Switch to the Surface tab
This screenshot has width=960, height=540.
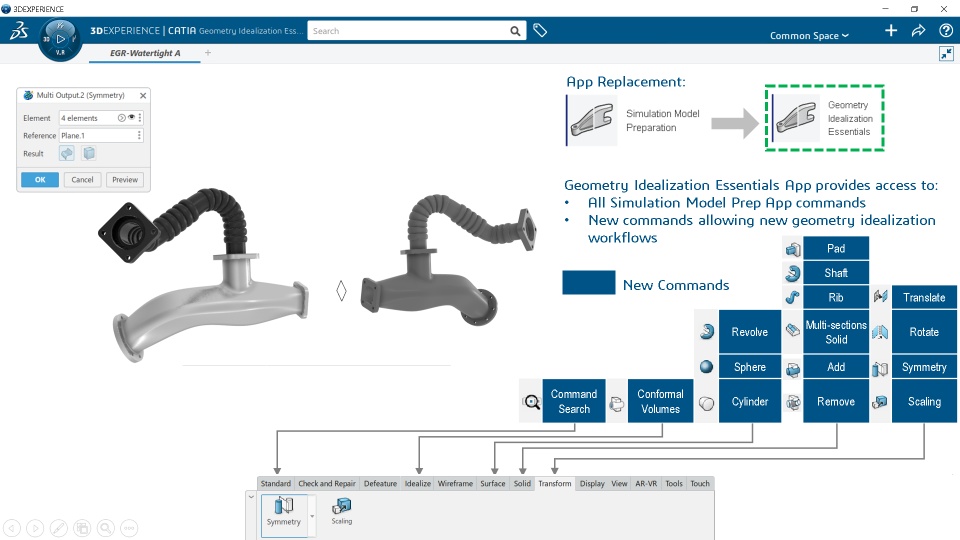493,484
